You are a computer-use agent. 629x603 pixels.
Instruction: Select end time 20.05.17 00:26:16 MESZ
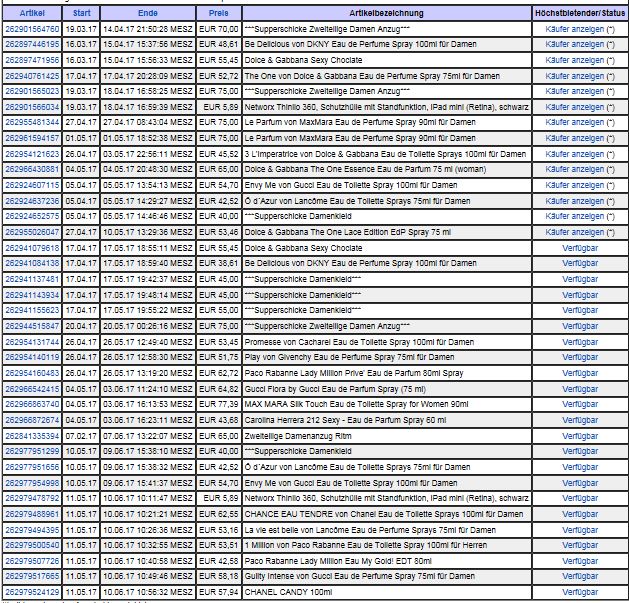(148, 326)
